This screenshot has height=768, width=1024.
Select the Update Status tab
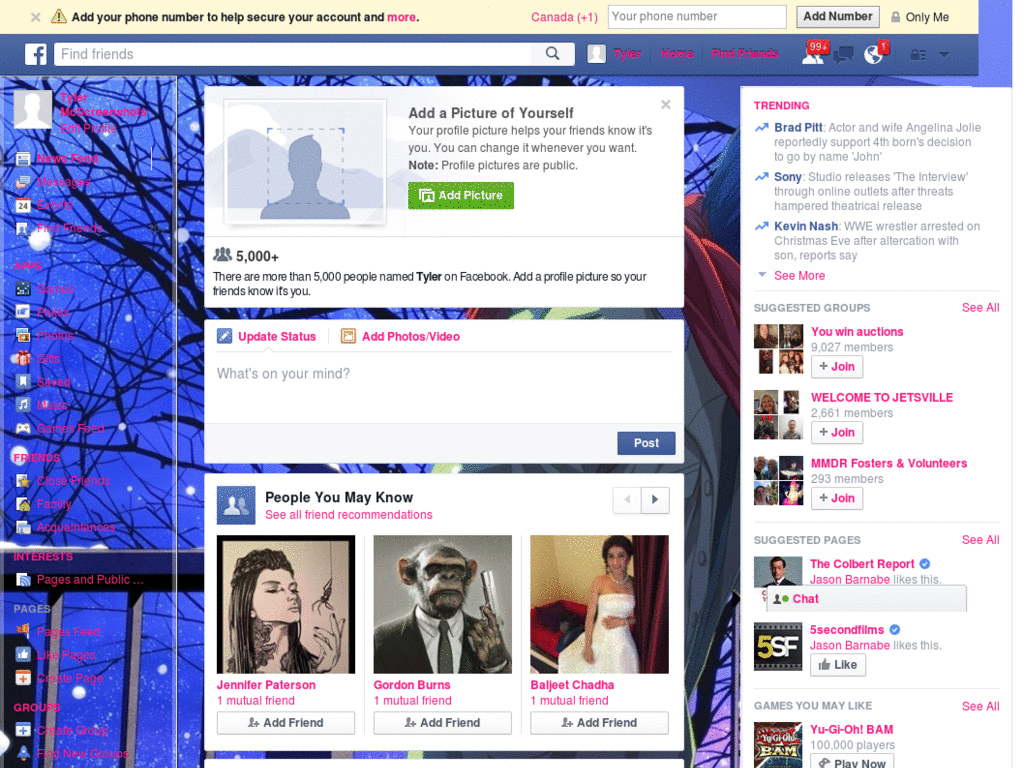tap(266, 336)
